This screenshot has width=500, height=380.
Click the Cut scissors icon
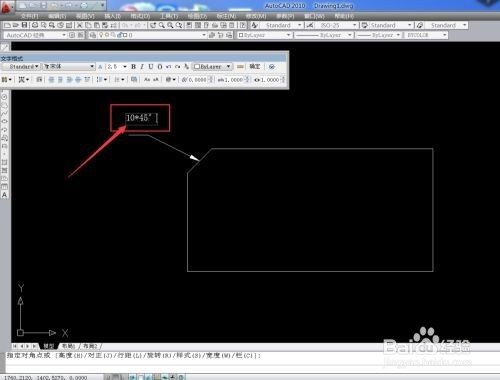pyautogui.click(x=80, y=25)
